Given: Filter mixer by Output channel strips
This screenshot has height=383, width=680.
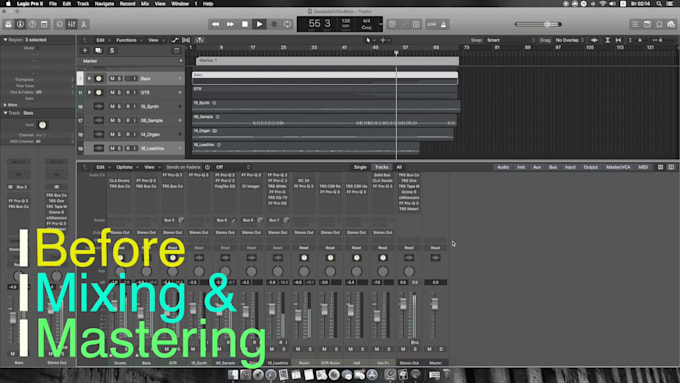Looking at the screenshot, I should tap(591, 167).
